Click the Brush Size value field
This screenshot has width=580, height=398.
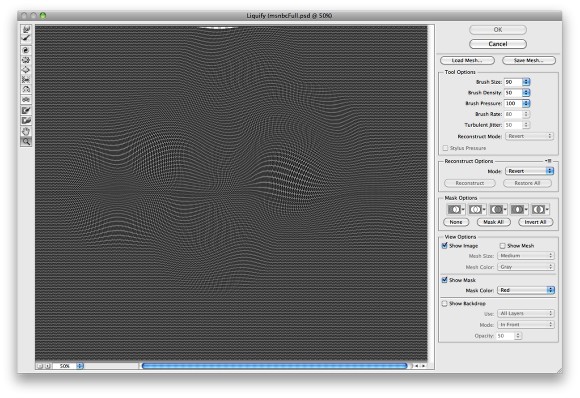(513, 82)
